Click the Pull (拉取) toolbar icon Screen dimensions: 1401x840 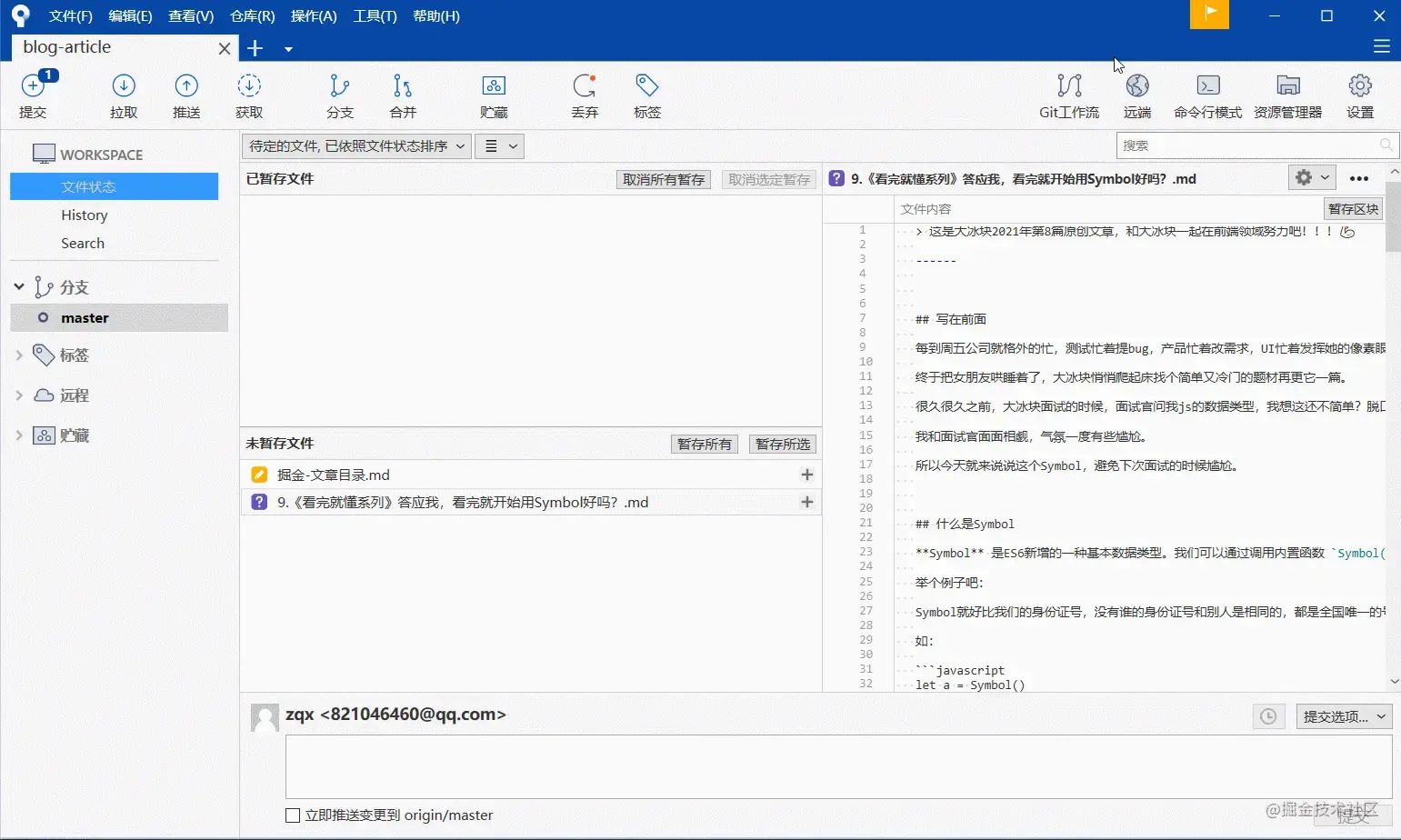pos(124,95)
